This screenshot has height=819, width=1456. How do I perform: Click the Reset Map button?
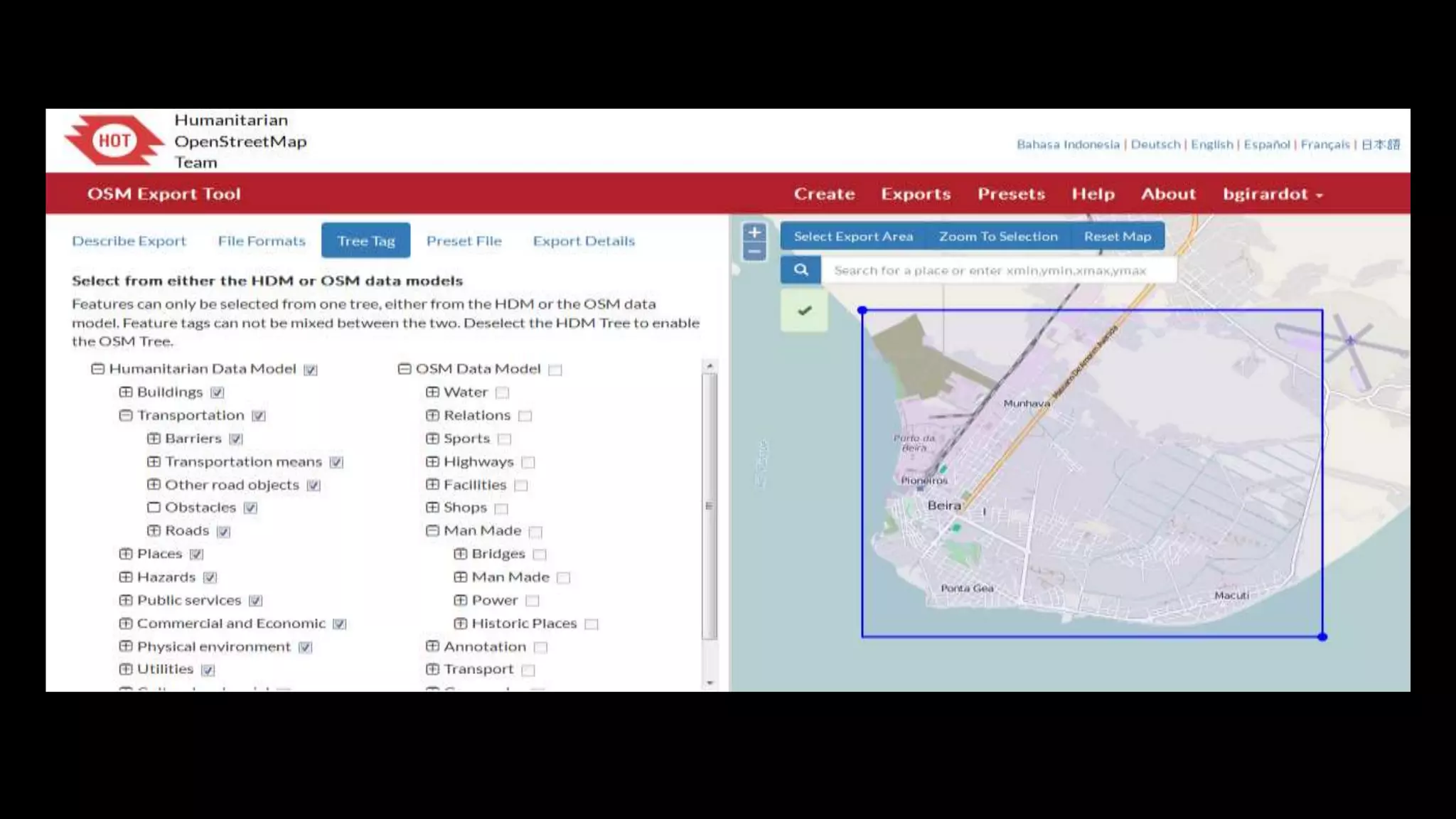pos(1118,237)
